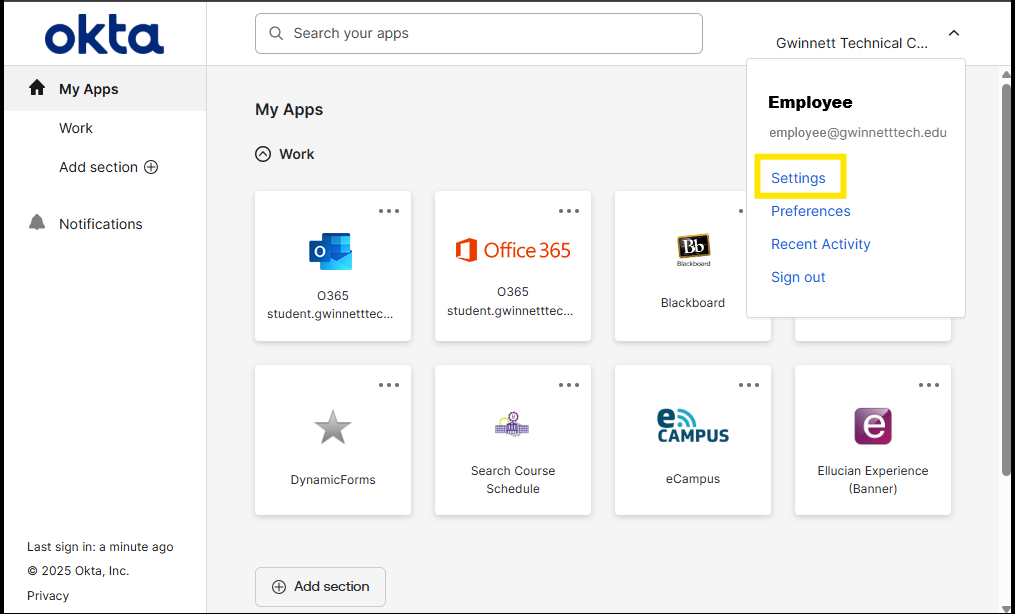Open the Blackboard app icon

(x=693, y=247)
